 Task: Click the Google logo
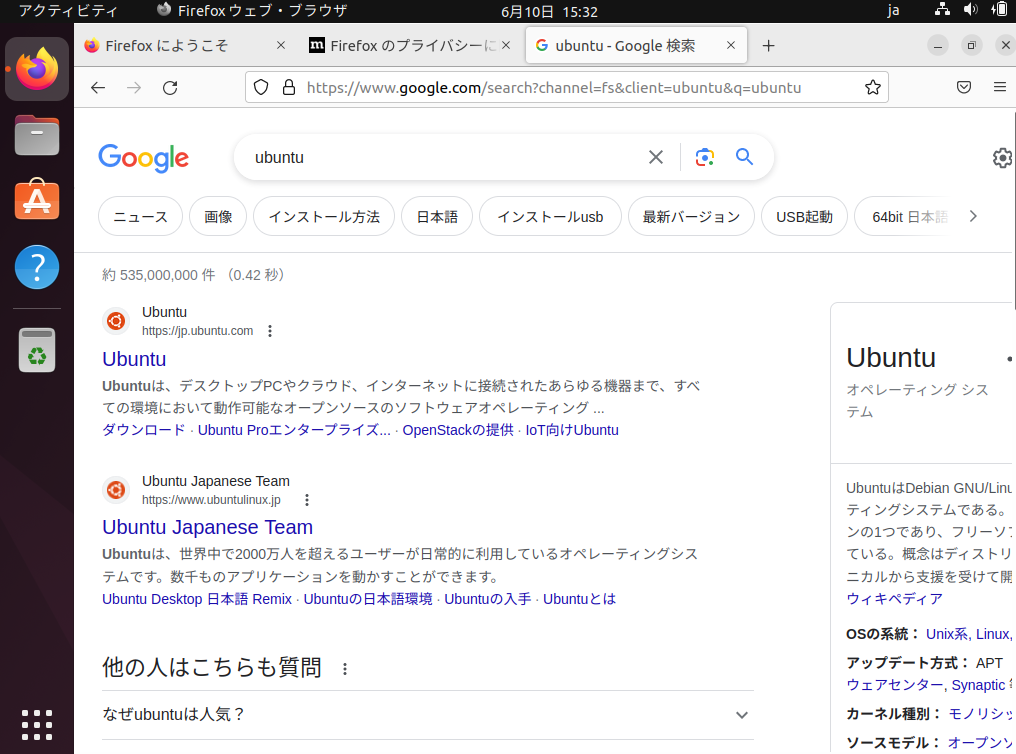144,158
